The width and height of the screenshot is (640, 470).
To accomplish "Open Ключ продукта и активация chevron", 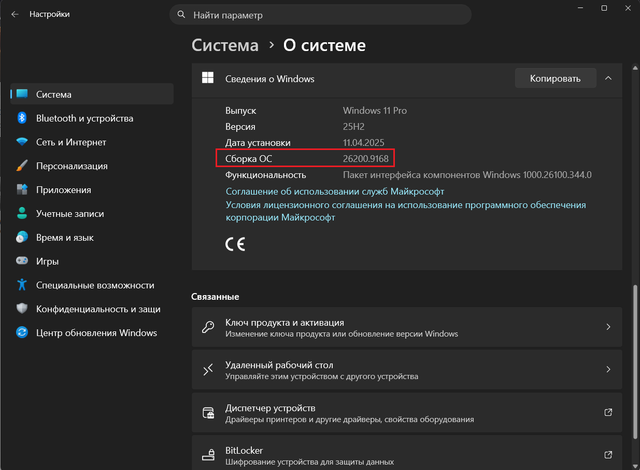I will [x=608, y=327].
